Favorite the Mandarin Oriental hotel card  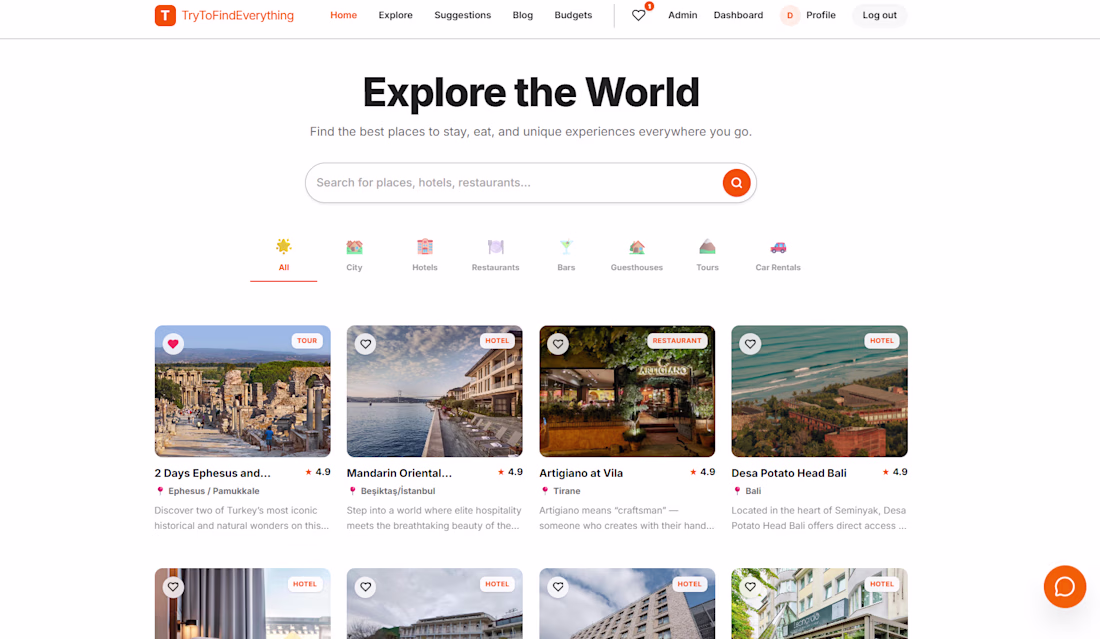point(365,344)
